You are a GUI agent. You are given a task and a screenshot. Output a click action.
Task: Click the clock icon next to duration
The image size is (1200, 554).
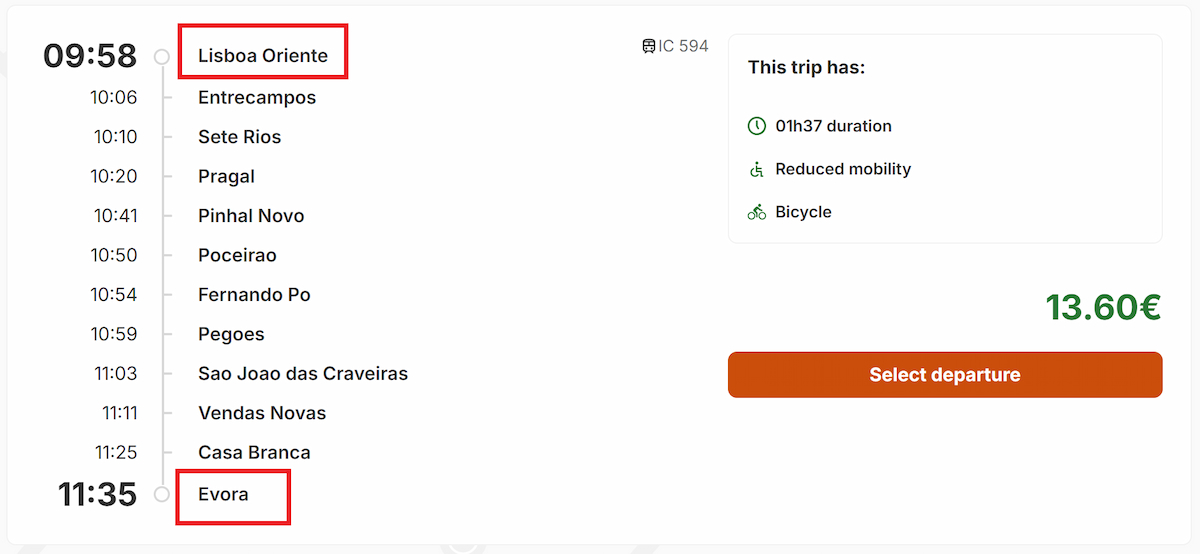(x=757, y=126)
